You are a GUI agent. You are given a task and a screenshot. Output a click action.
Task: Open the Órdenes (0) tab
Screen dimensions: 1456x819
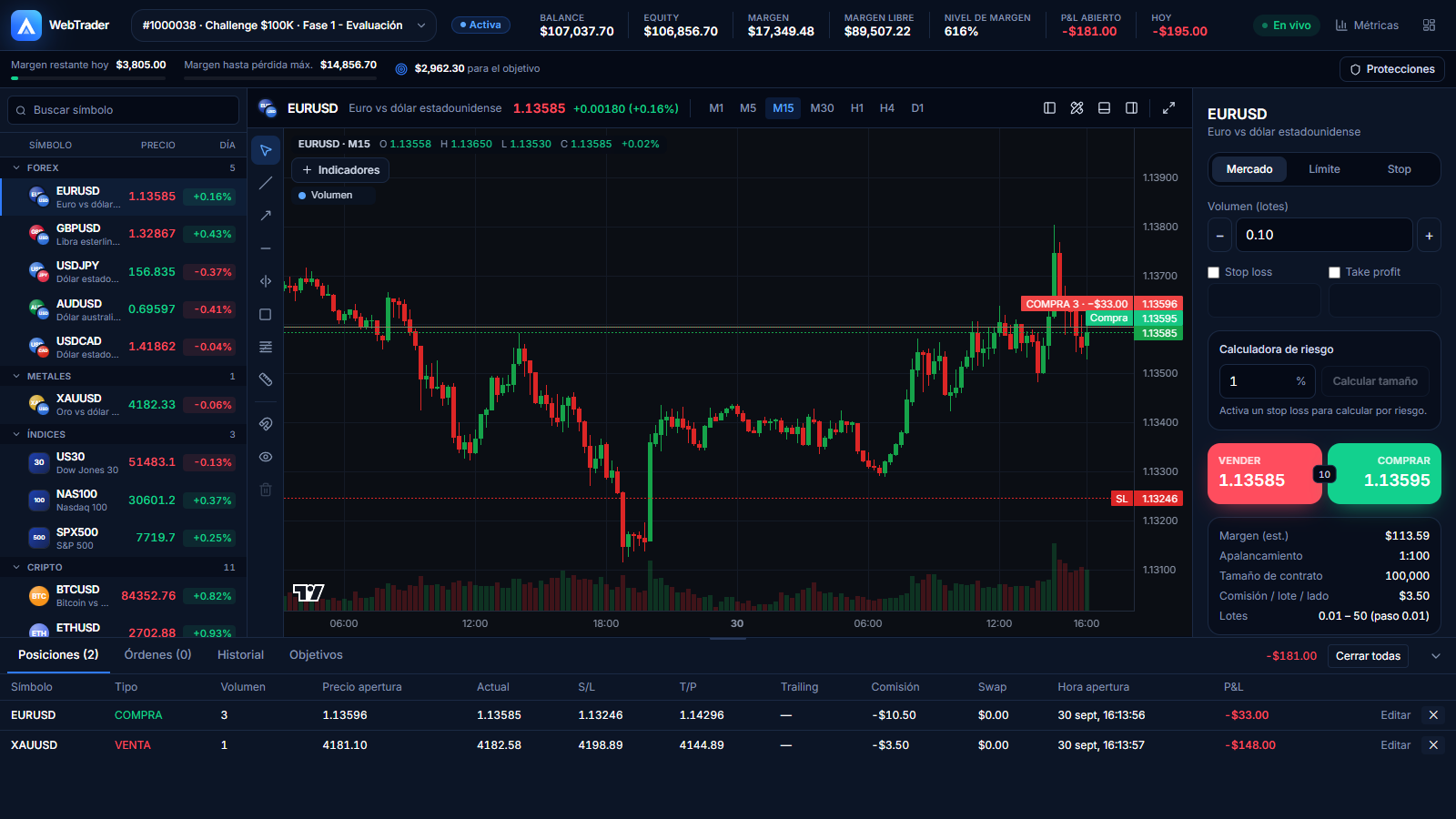click(x=157, y=655)
